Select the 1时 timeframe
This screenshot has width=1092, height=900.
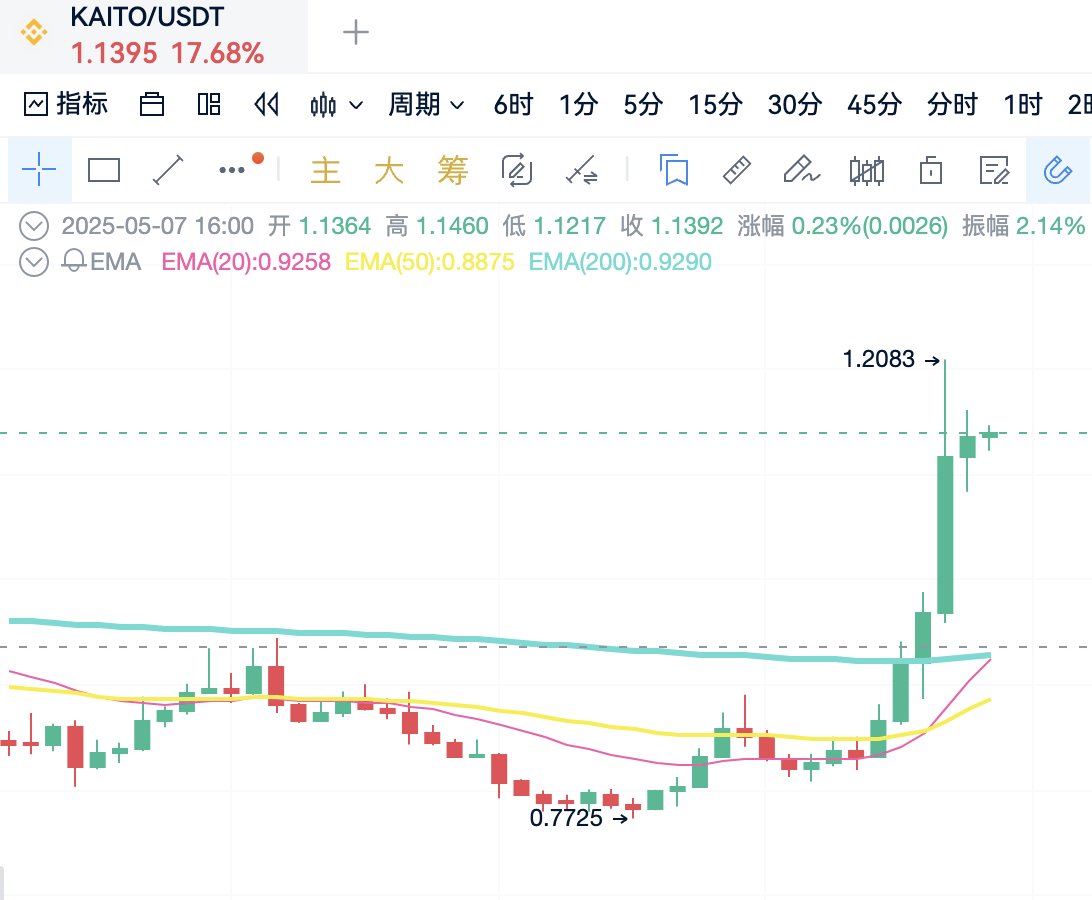[1023, 104]
